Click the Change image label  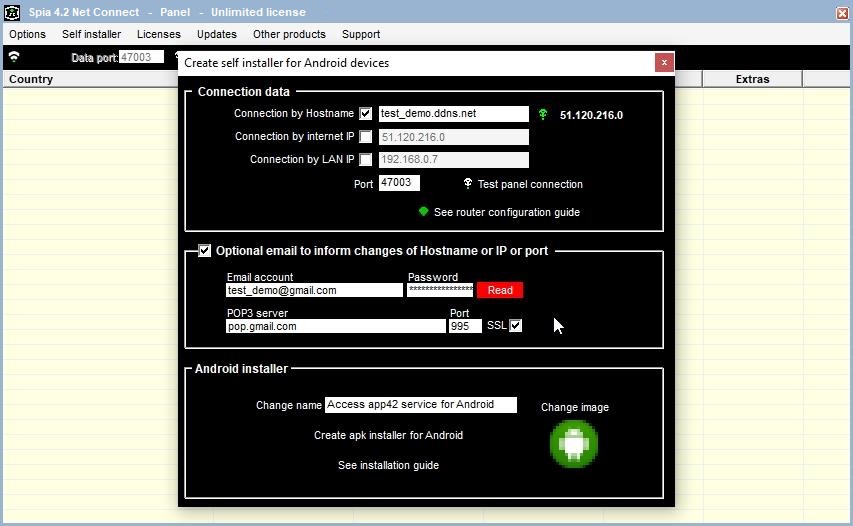pyautogui.click(x=575, y=407)
